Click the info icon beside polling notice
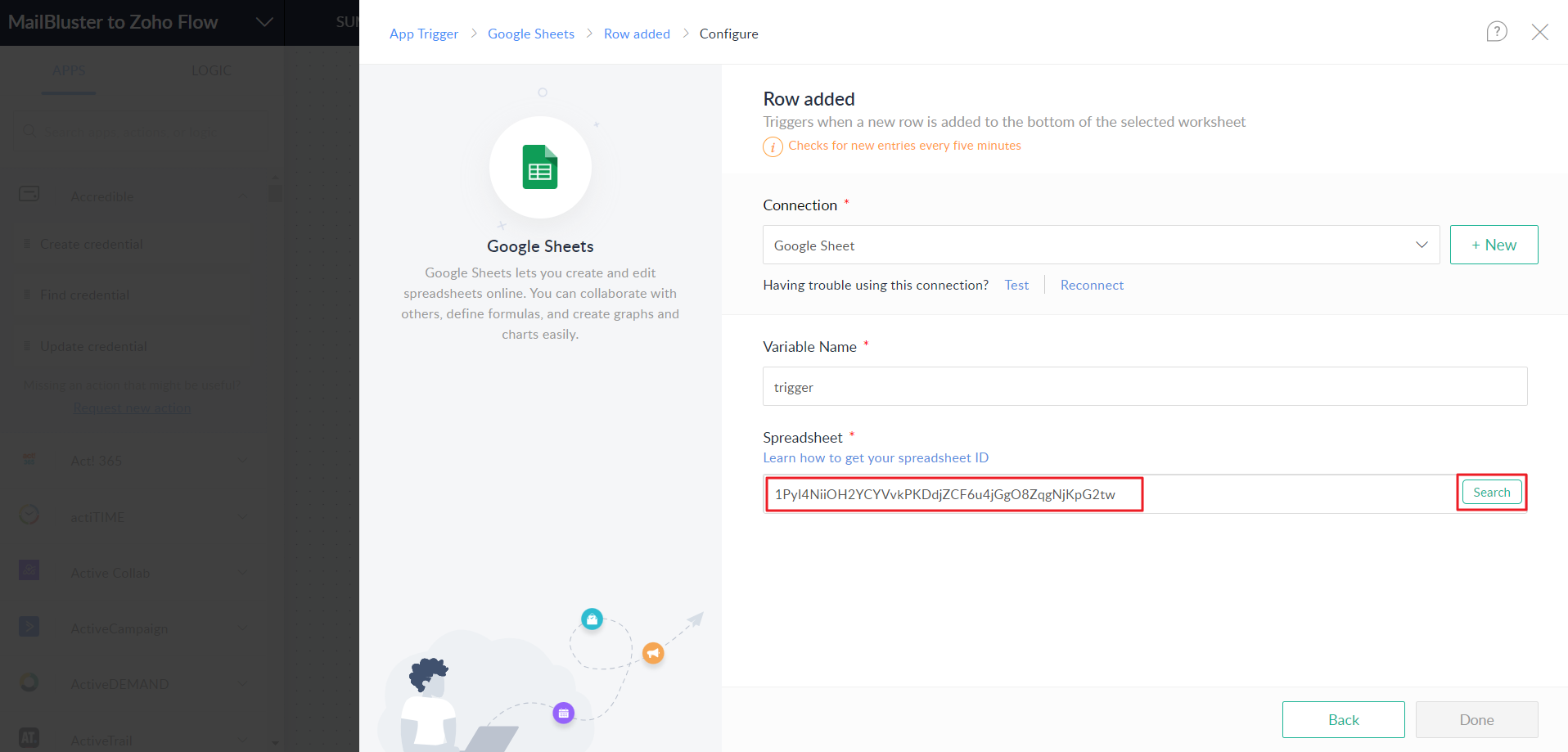 pyautogui.click(x=773, y=146)
